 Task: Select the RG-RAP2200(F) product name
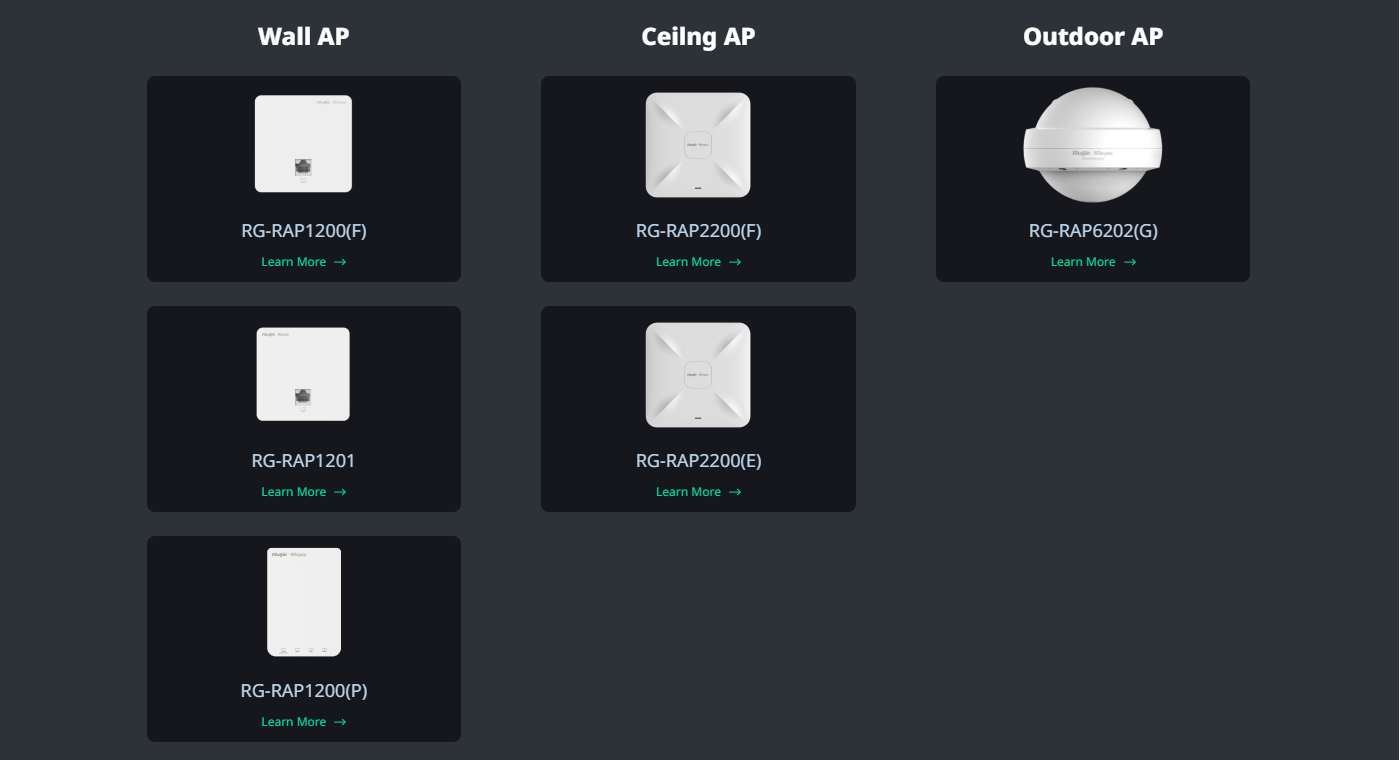click(x=698, y=231)
